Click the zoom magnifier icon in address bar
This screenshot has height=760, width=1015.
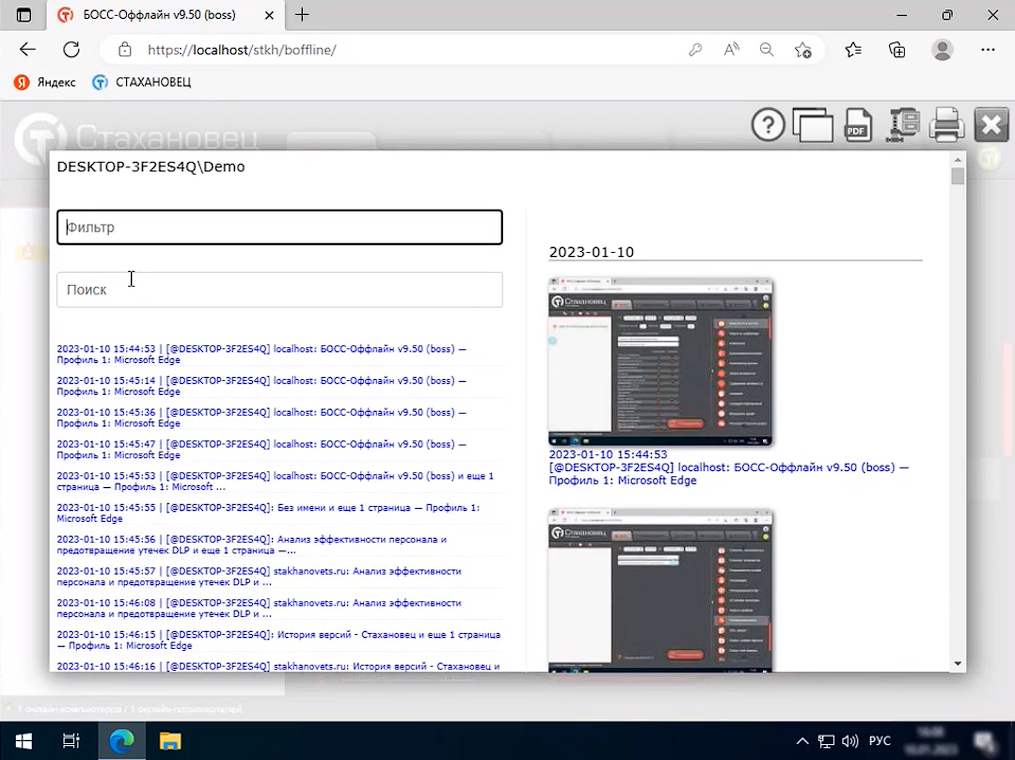766,50
